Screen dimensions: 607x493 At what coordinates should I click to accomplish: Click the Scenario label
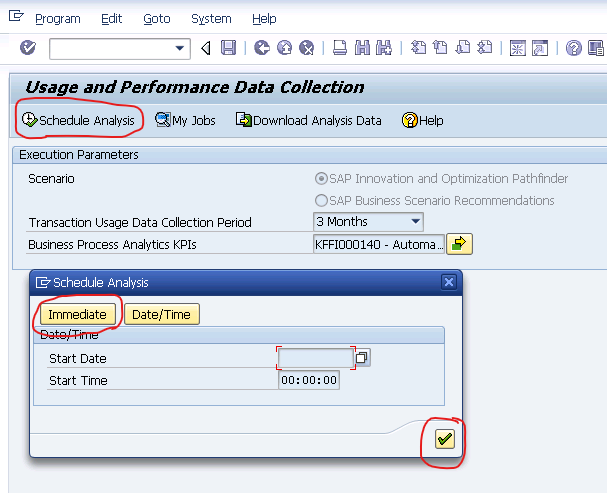point(51,179)
